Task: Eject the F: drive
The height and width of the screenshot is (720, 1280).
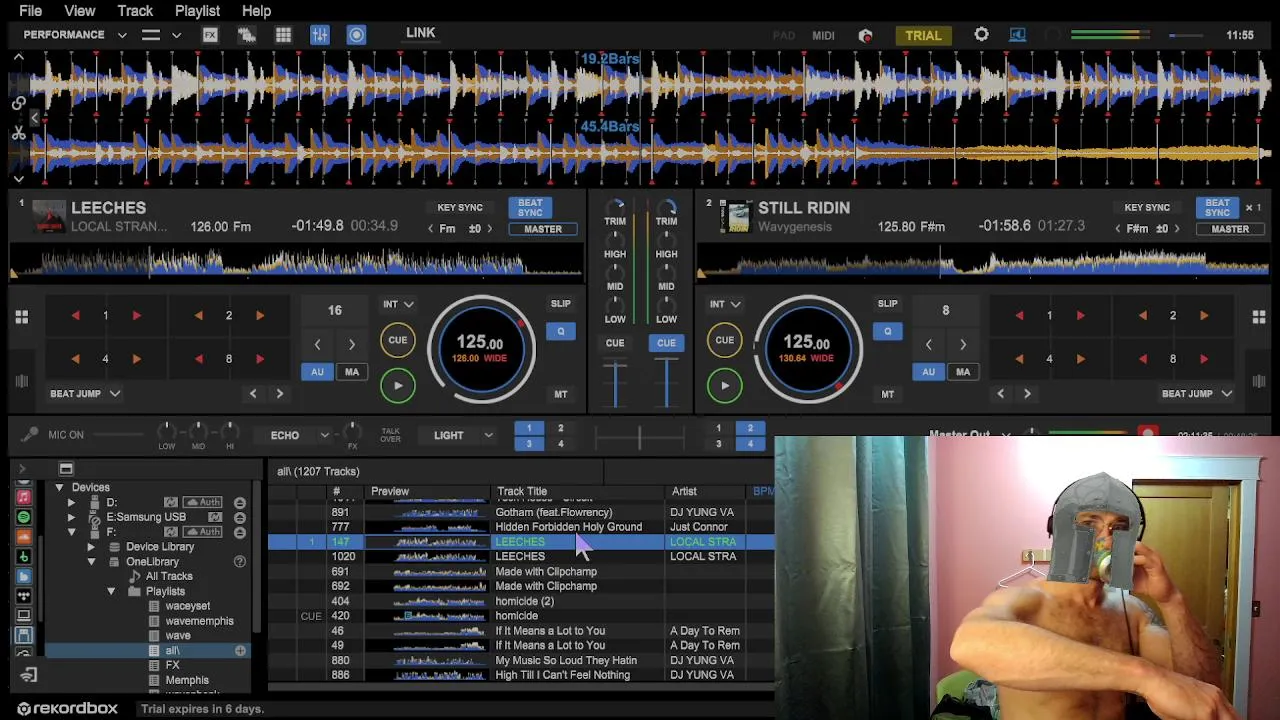Action: [240, 532]
